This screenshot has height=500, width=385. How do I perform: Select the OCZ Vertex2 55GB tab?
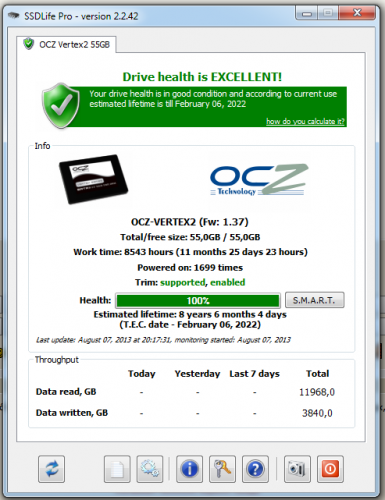[66, 44]
